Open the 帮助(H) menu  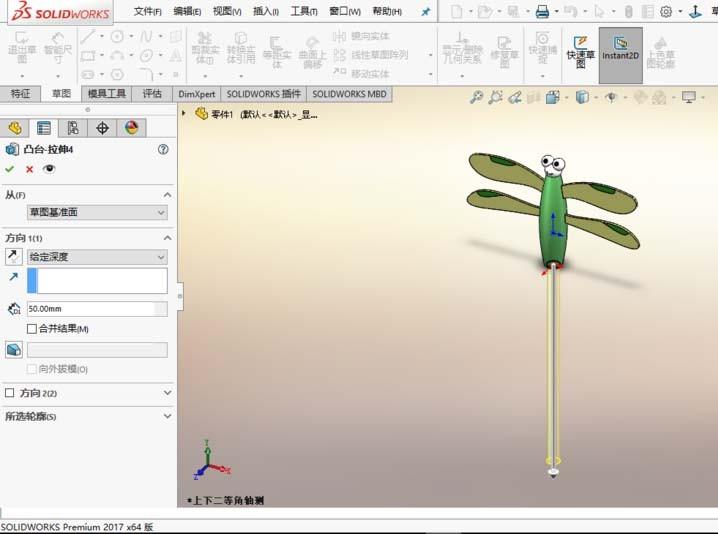click(387, 11)
